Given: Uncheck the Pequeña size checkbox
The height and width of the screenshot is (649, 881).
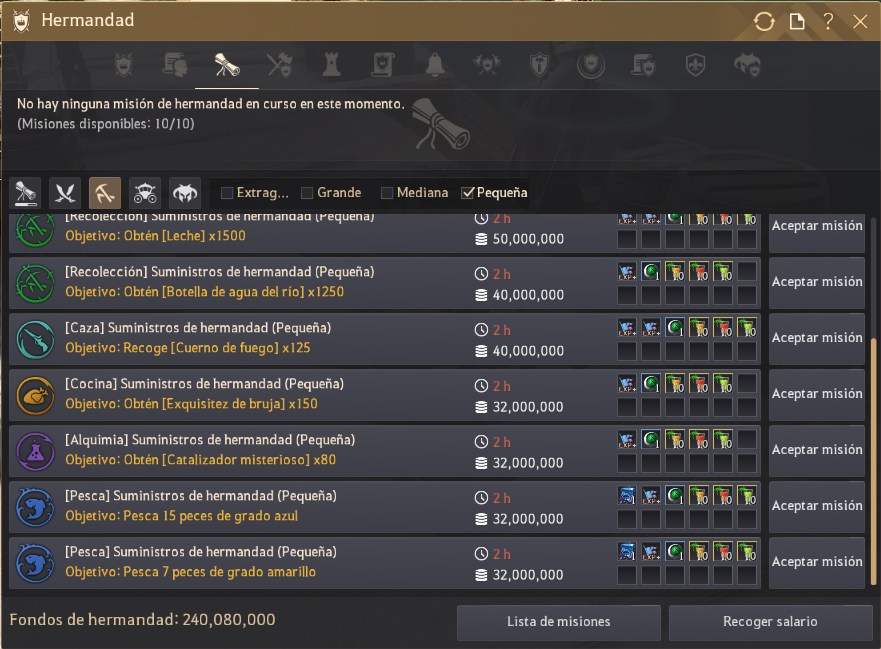Looking at the screenshot, I should coord(467,193).
